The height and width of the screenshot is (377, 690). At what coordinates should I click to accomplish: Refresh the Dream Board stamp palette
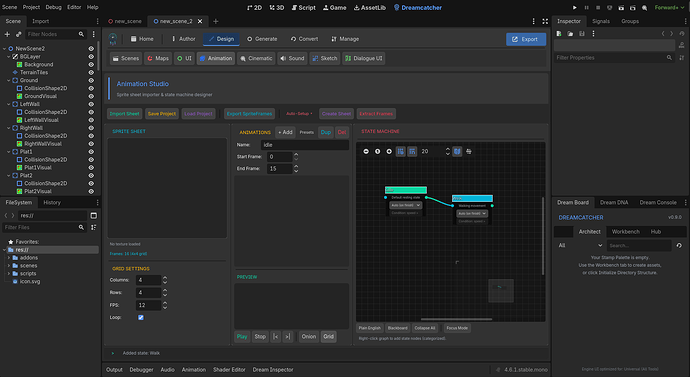(x=679, y=245)
